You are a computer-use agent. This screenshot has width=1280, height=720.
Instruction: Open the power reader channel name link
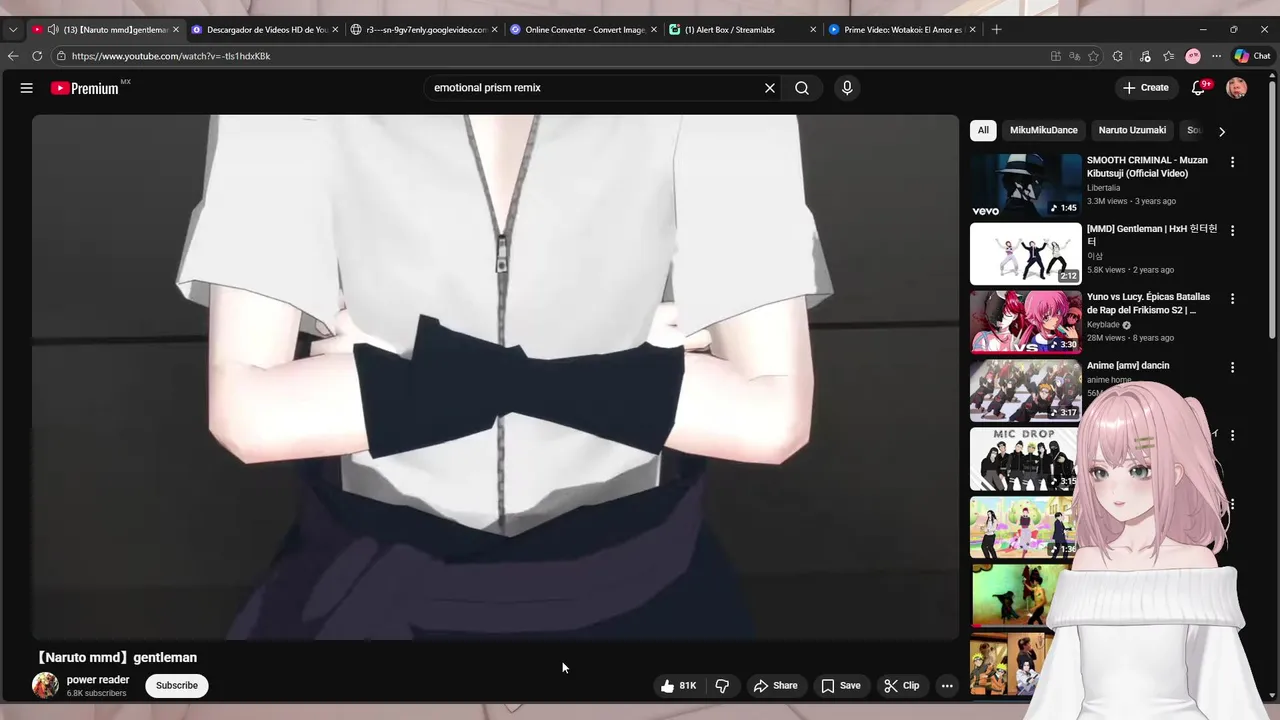pos(98,680)
